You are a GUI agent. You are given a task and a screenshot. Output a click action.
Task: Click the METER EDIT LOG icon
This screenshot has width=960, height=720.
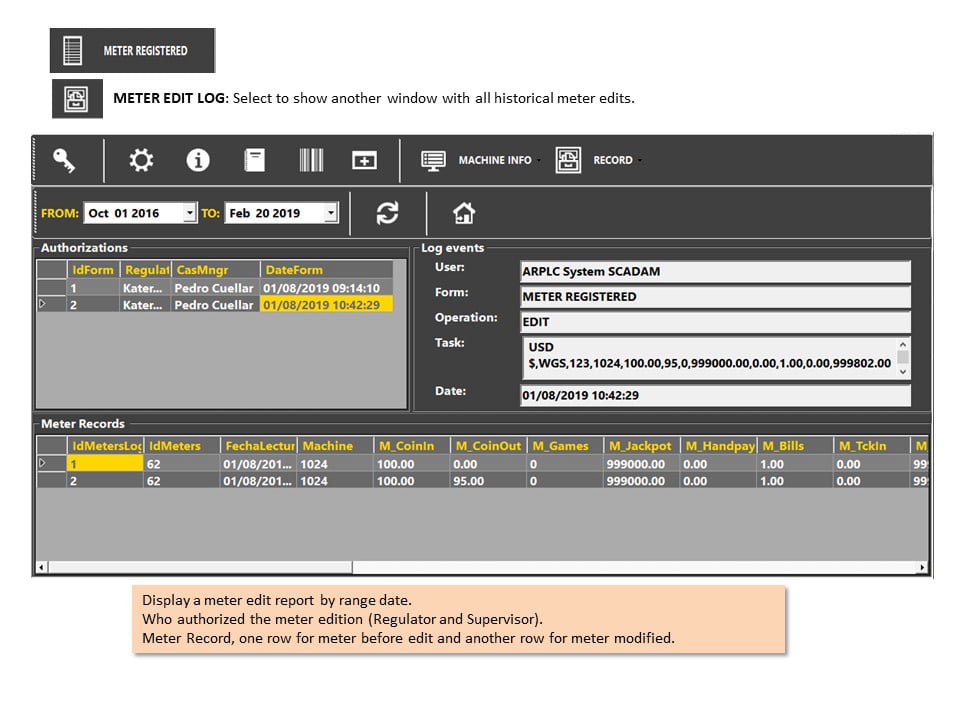click(x=77, y=99)
